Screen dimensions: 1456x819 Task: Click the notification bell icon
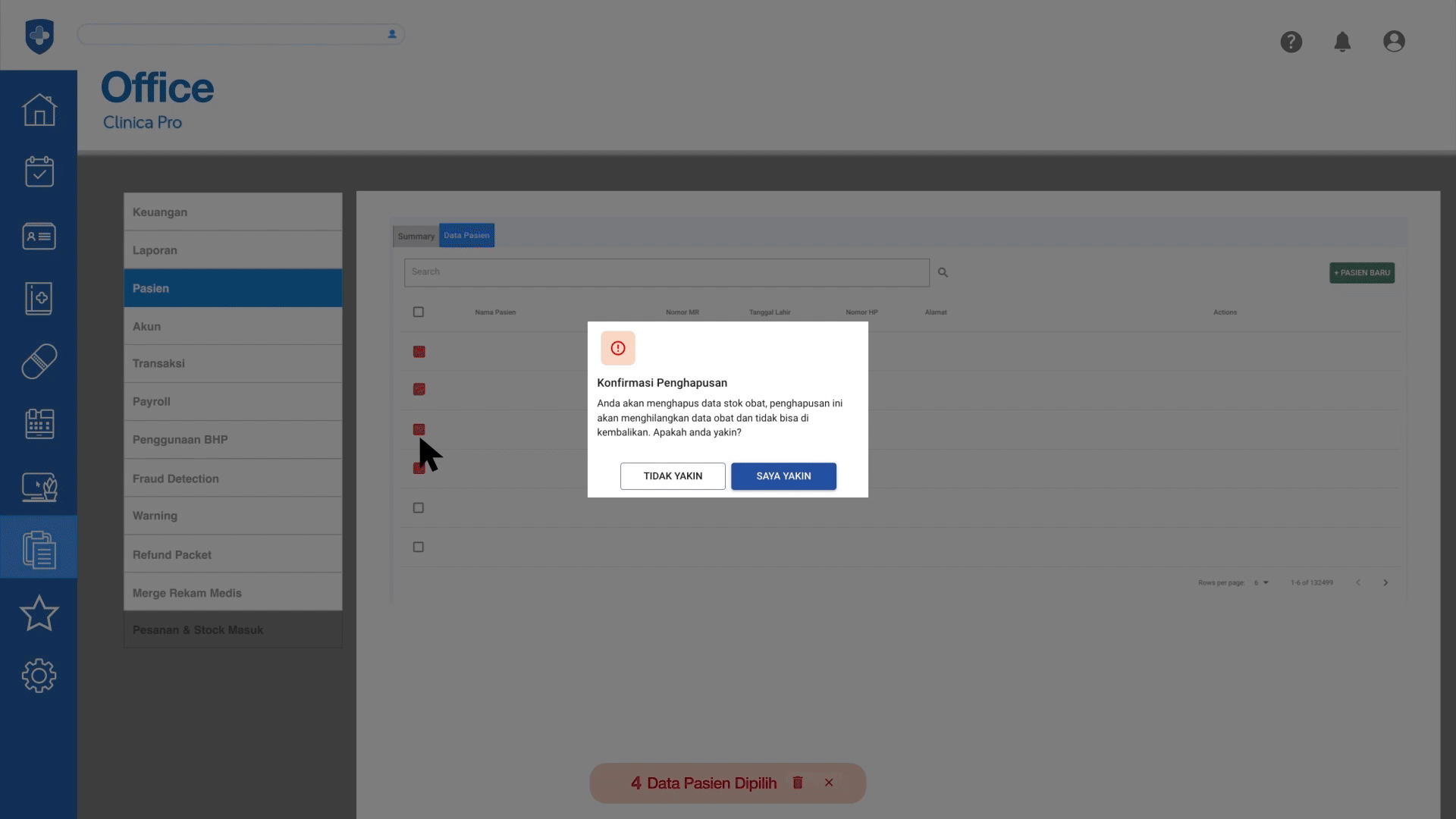(1342, 42)
